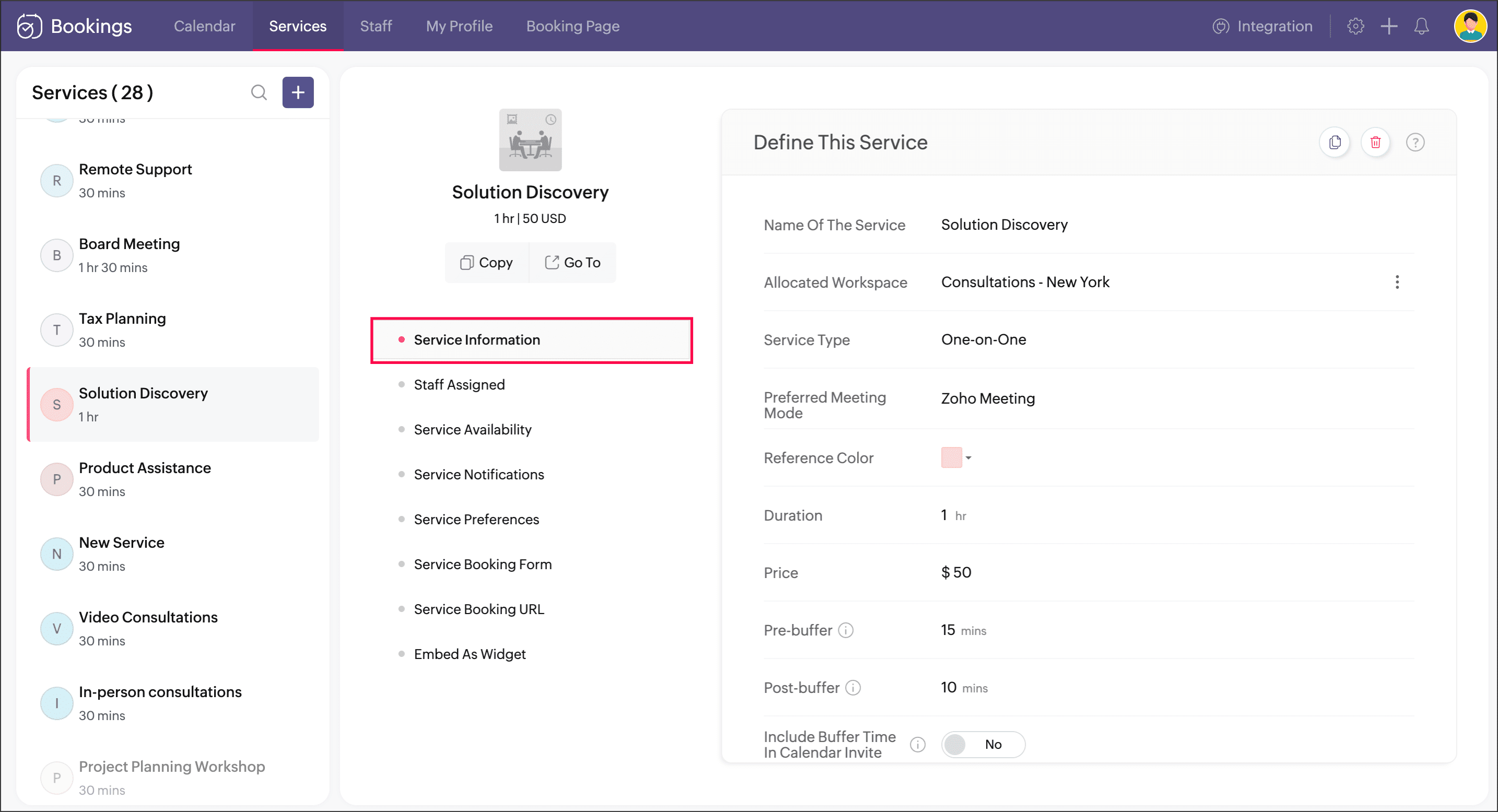Click the B avatar for Board Meeting
This screenshot has height=812, width=1498.
click(x=56, y=255)
